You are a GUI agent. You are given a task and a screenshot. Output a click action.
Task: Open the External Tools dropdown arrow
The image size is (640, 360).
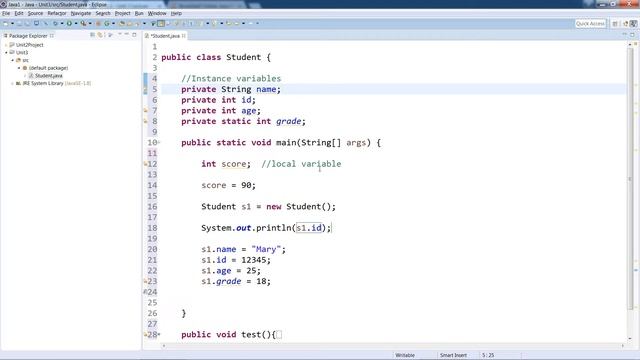tap(90, 24)
